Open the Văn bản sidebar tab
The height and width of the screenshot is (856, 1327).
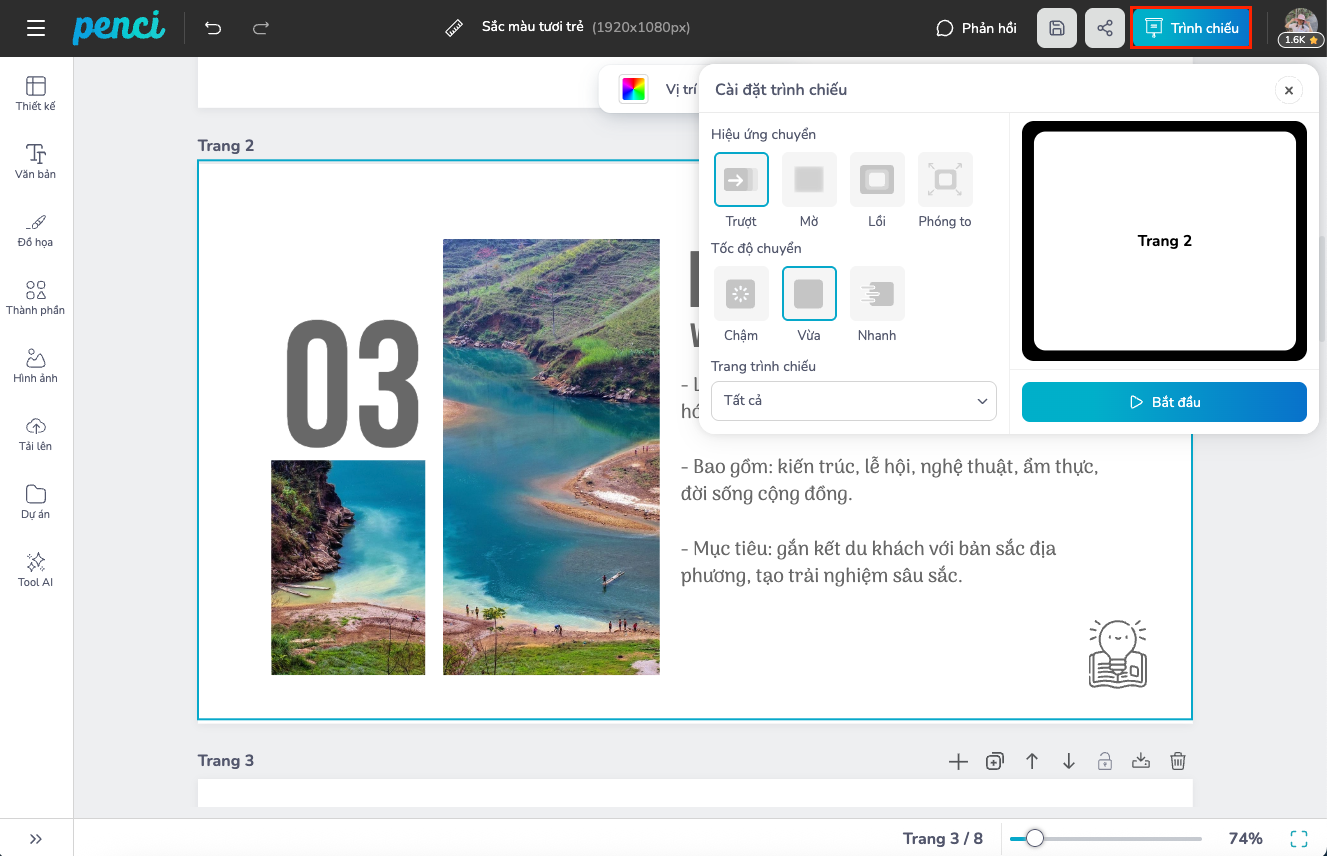[36, 161]
